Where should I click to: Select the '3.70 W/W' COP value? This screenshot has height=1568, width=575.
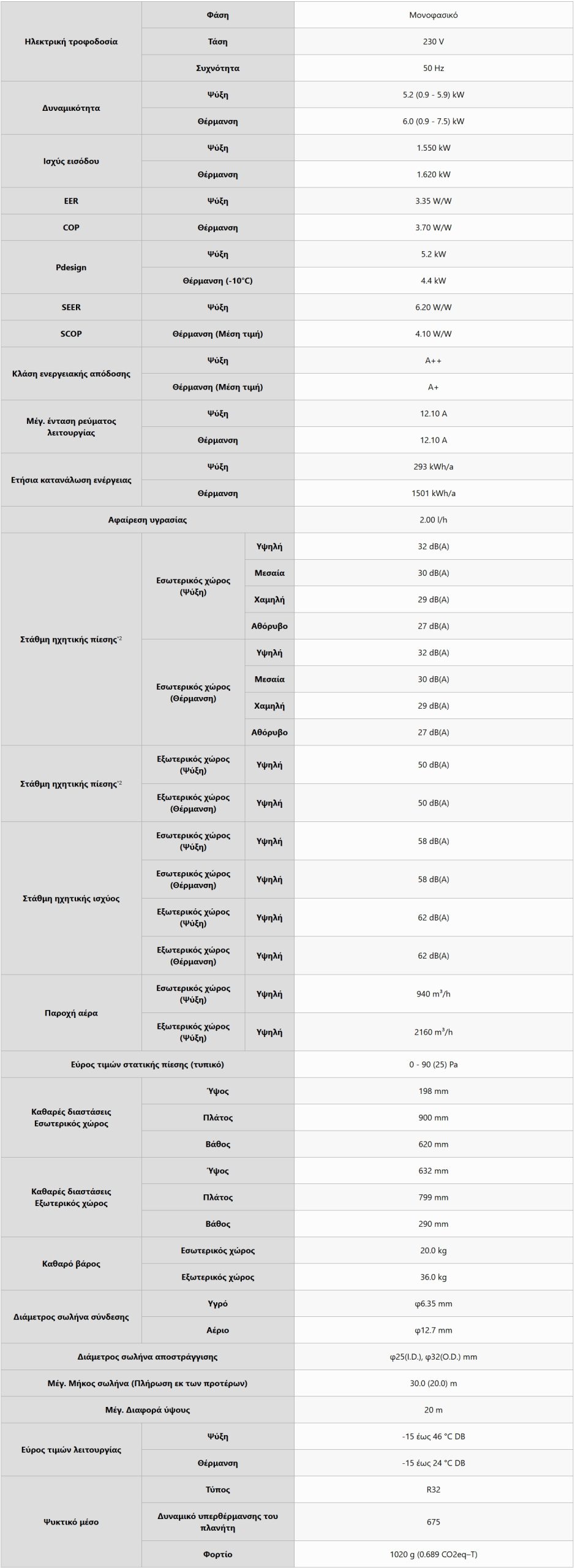[x=433, y=227]
